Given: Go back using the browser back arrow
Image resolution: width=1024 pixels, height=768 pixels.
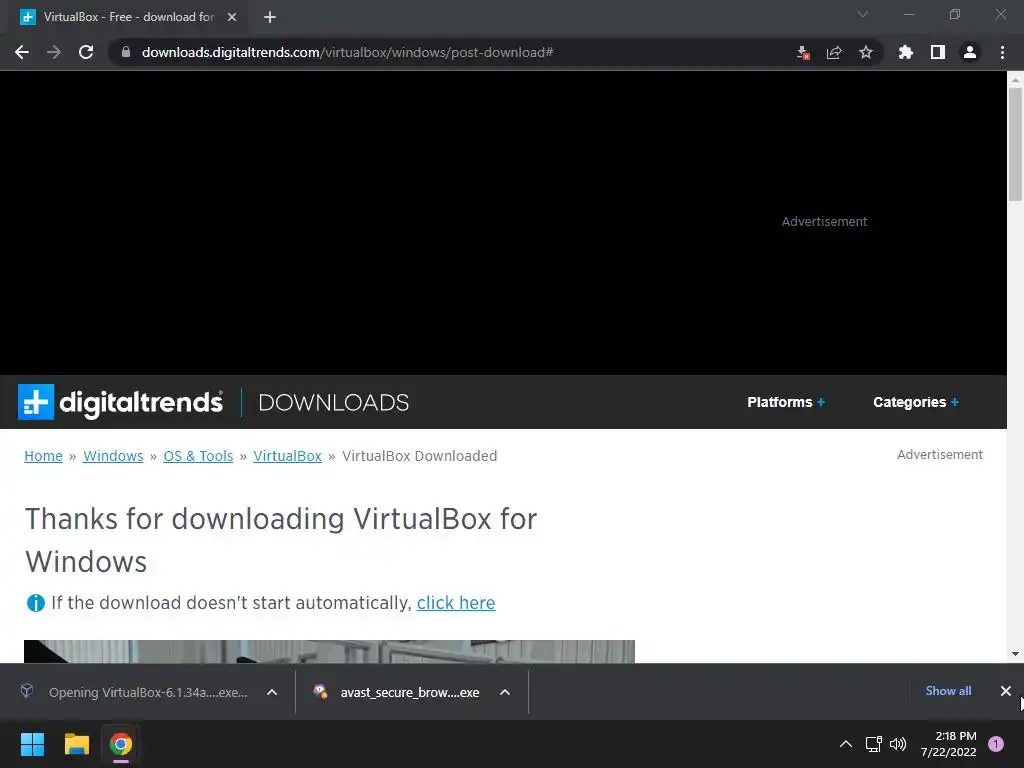Looking at the screenshot, I should point(22,52).
